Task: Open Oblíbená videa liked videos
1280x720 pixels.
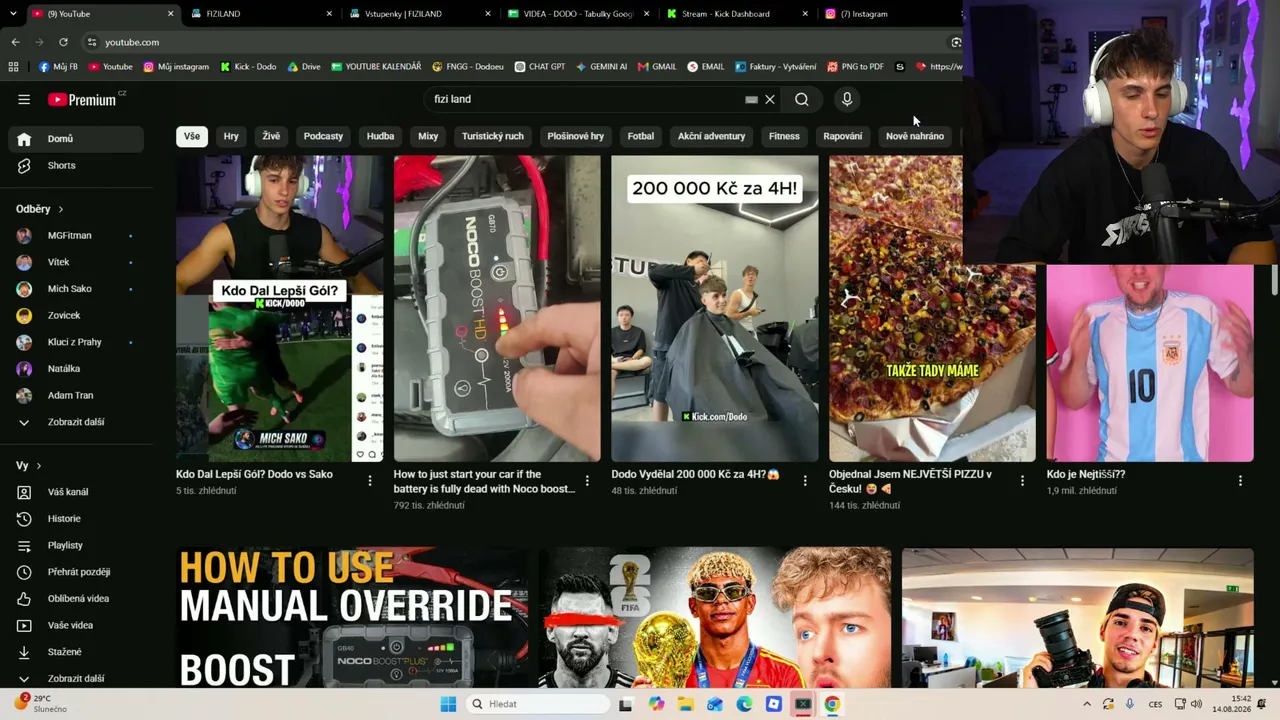Action: pyautogui.click(x=76, y=598)
